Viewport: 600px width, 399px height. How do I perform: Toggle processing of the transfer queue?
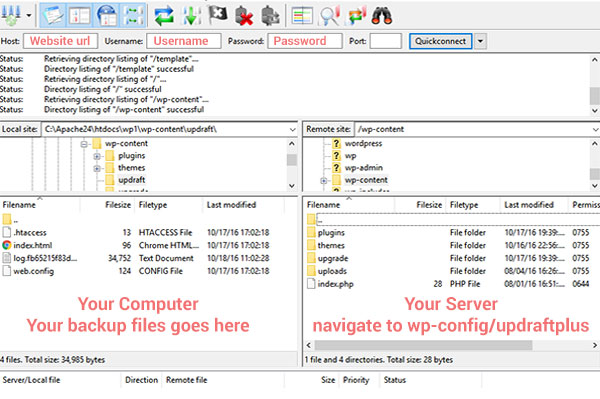click(x=191, y=16)
